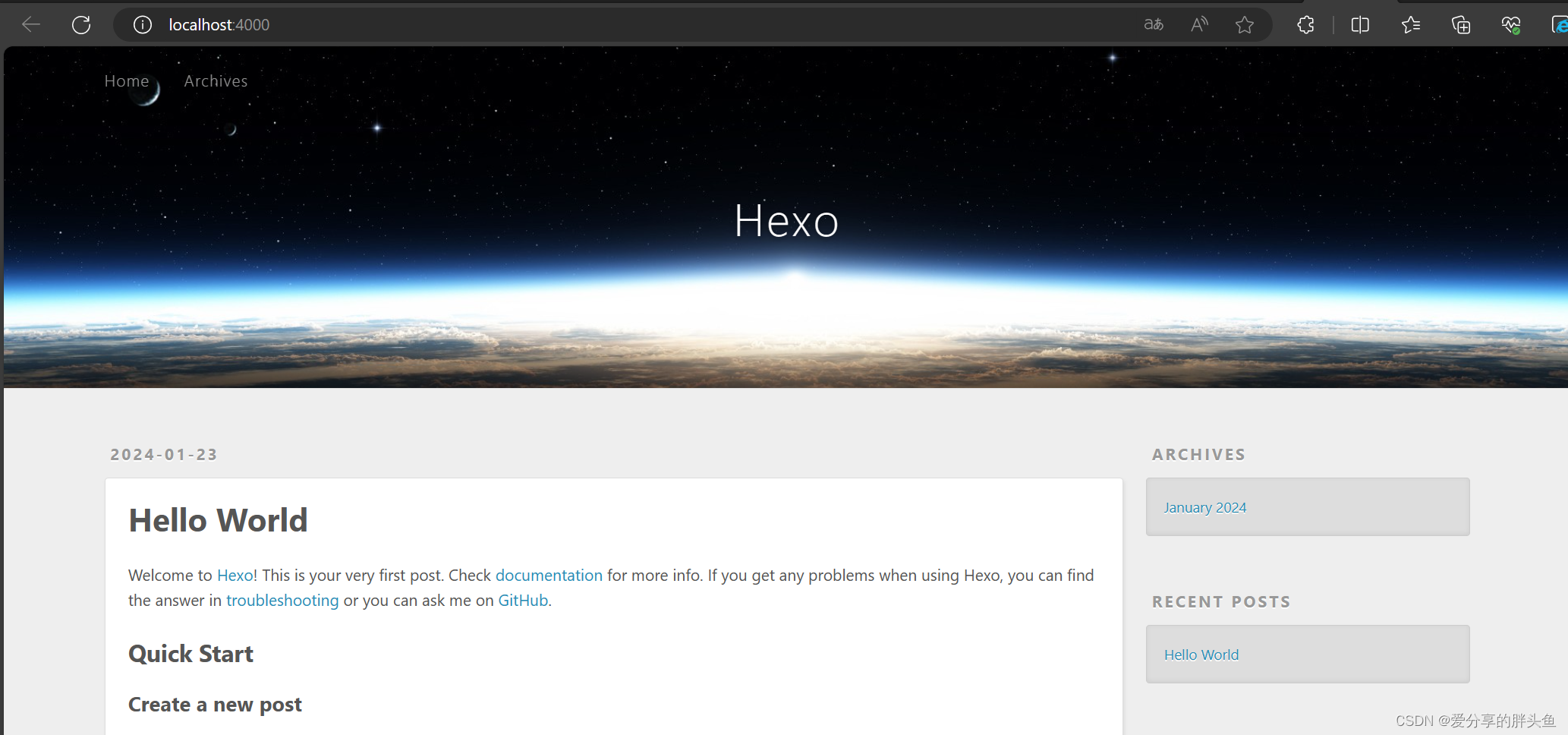Go to Home in site navigation
The width and height of the screenshot is (1568, 735).
coord(127,81)
